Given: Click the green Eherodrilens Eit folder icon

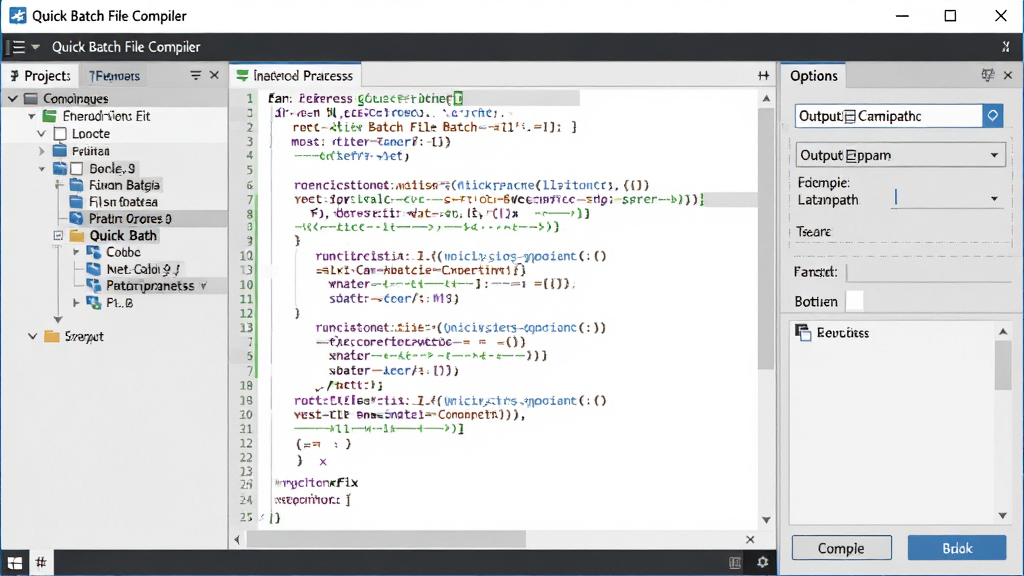Looking at the screenshot, I should [x=50, y=116].
